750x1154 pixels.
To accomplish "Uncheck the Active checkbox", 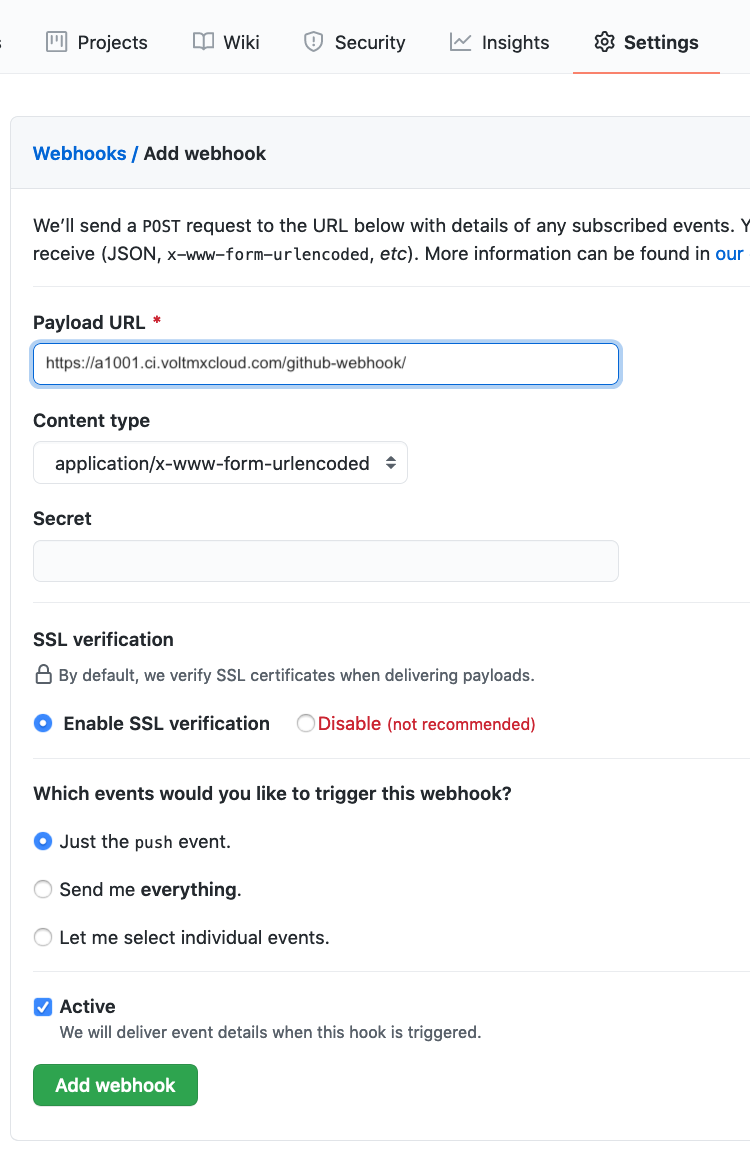I will click(x=43, y=1006).
